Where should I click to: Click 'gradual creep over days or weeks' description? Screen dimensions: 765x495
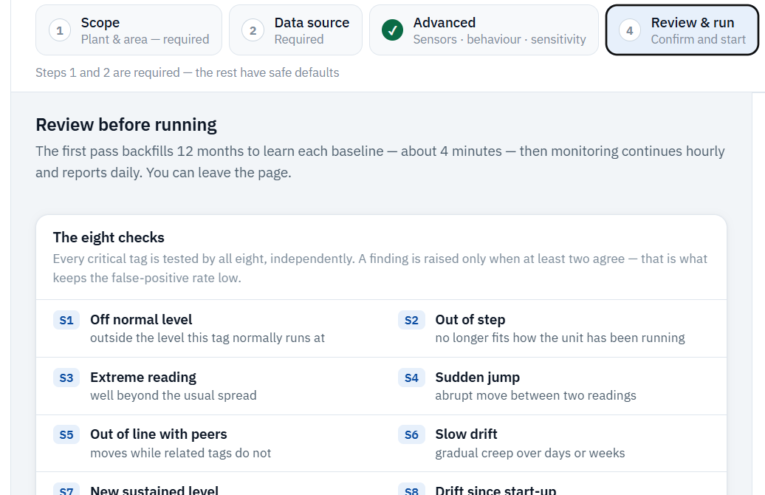click(530, 453)
